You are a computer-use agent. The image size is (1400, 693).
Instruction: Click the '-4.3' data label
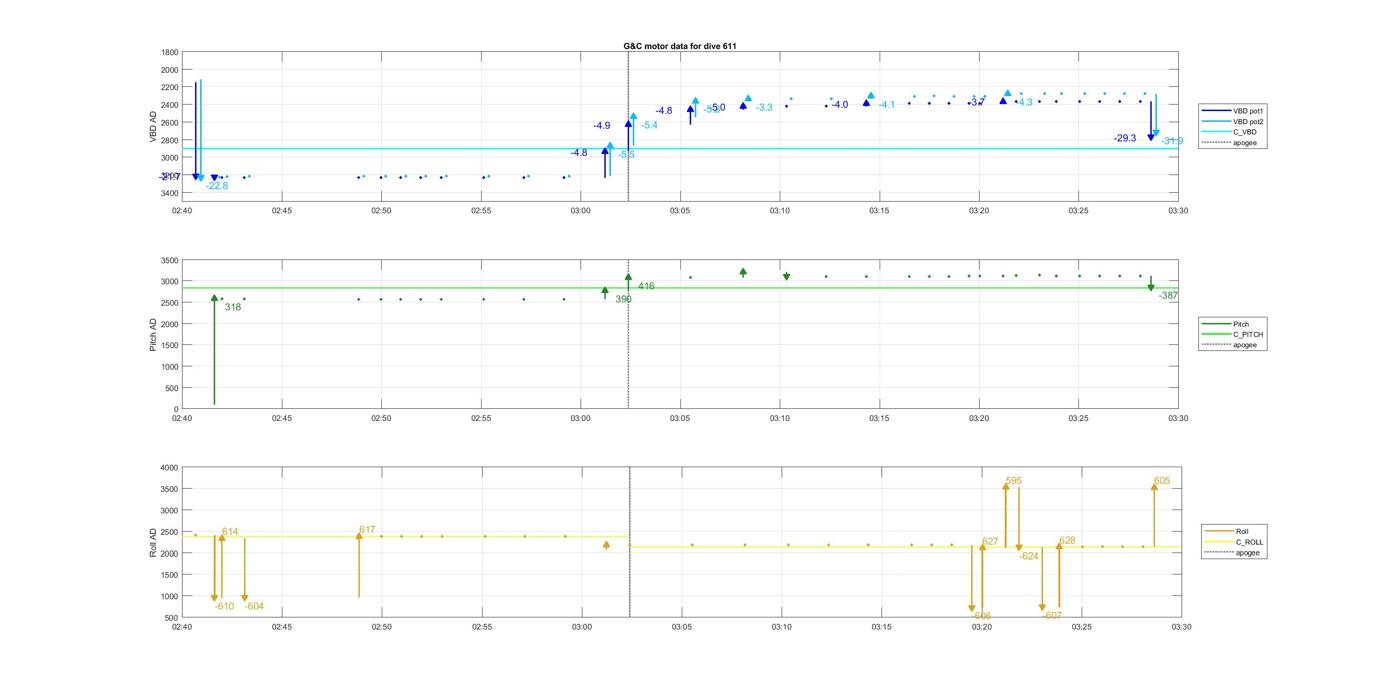pyautogui.click(x=1025, y=103)
